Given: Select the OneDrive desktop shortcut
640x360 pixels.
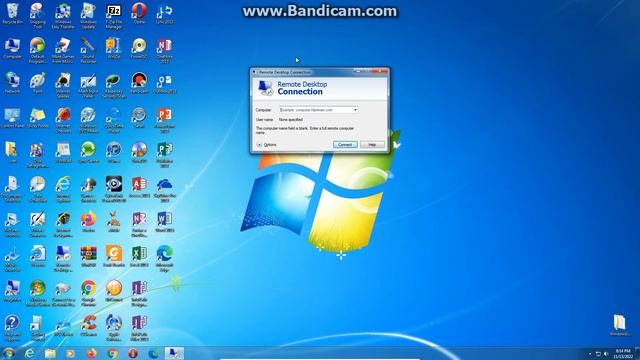Looking at the screenshot, I should 164,189.
